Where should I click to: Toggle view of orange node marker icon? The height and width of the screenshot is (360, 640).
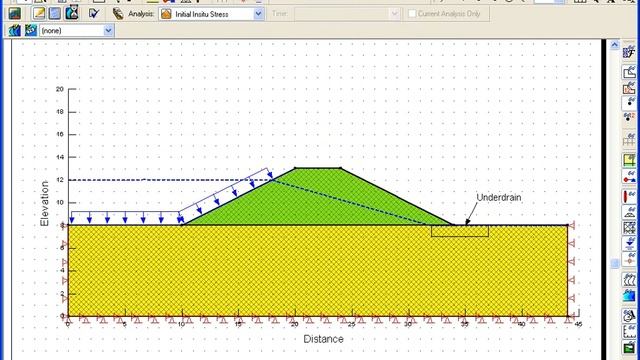coord(629,259)
